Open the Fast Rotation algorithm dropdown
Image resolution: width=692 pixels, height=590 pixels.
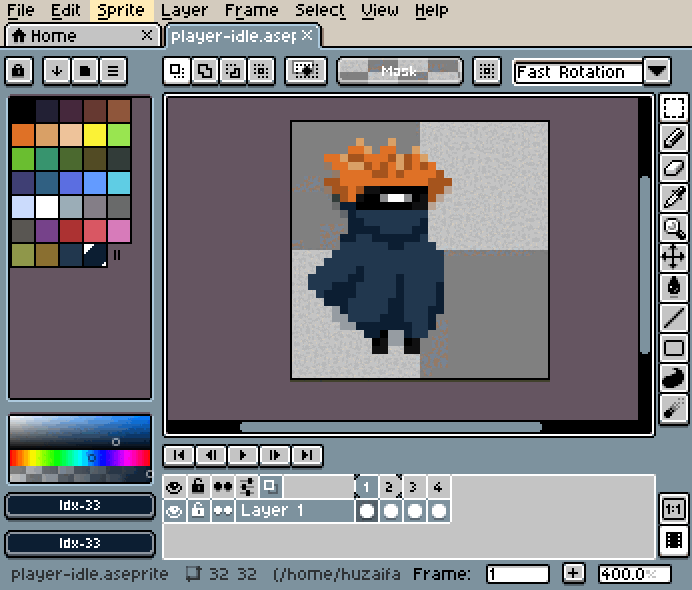[657, 71]
